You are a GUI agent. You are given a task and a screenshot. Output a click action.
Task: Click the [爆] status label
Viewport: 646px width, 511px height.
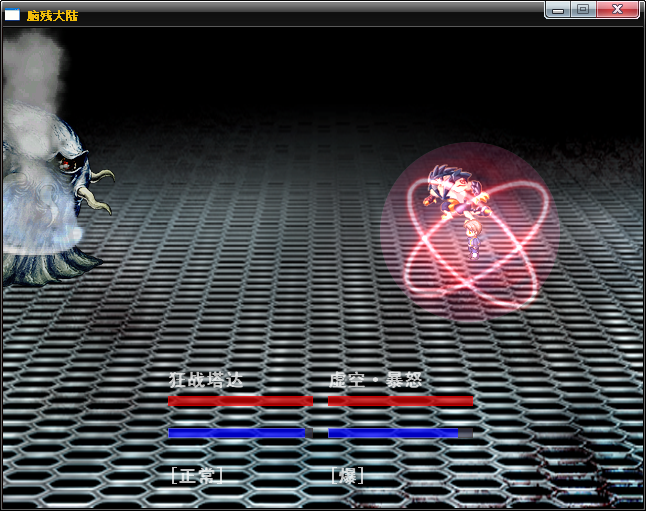click(347, 476)
